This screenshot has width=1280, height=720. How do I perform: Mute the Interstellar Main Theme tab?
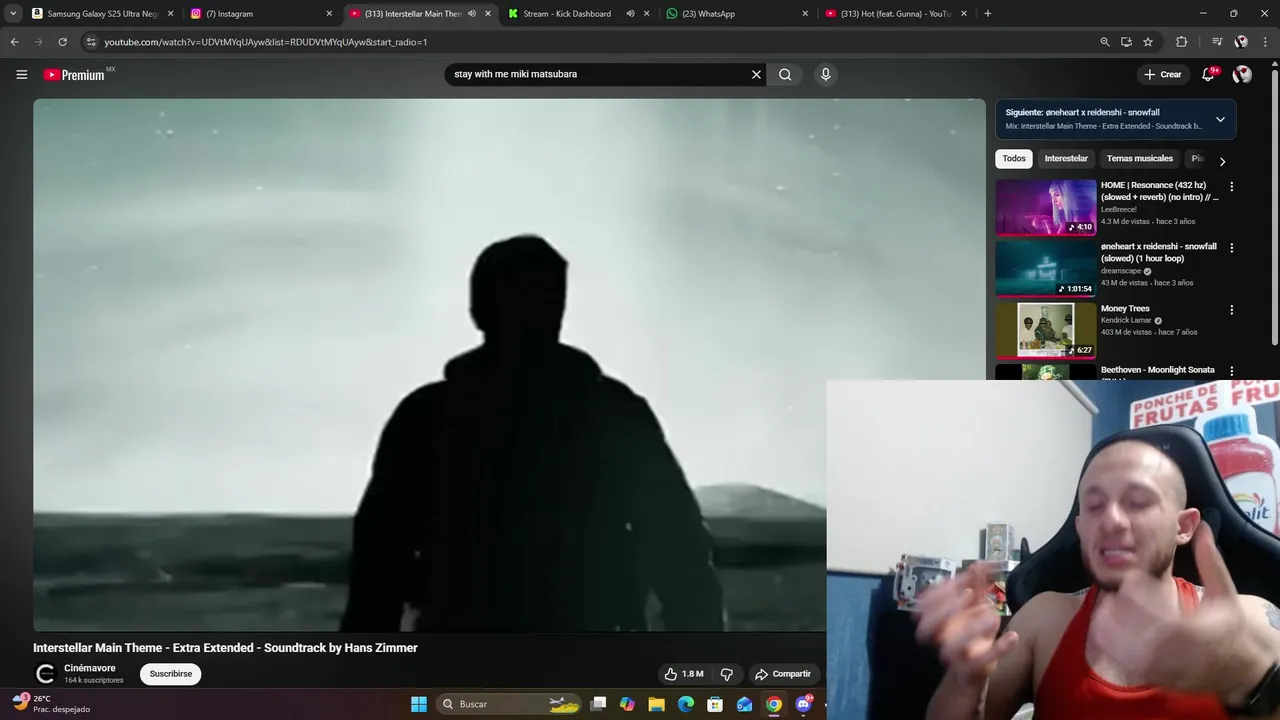pos(472,14)
